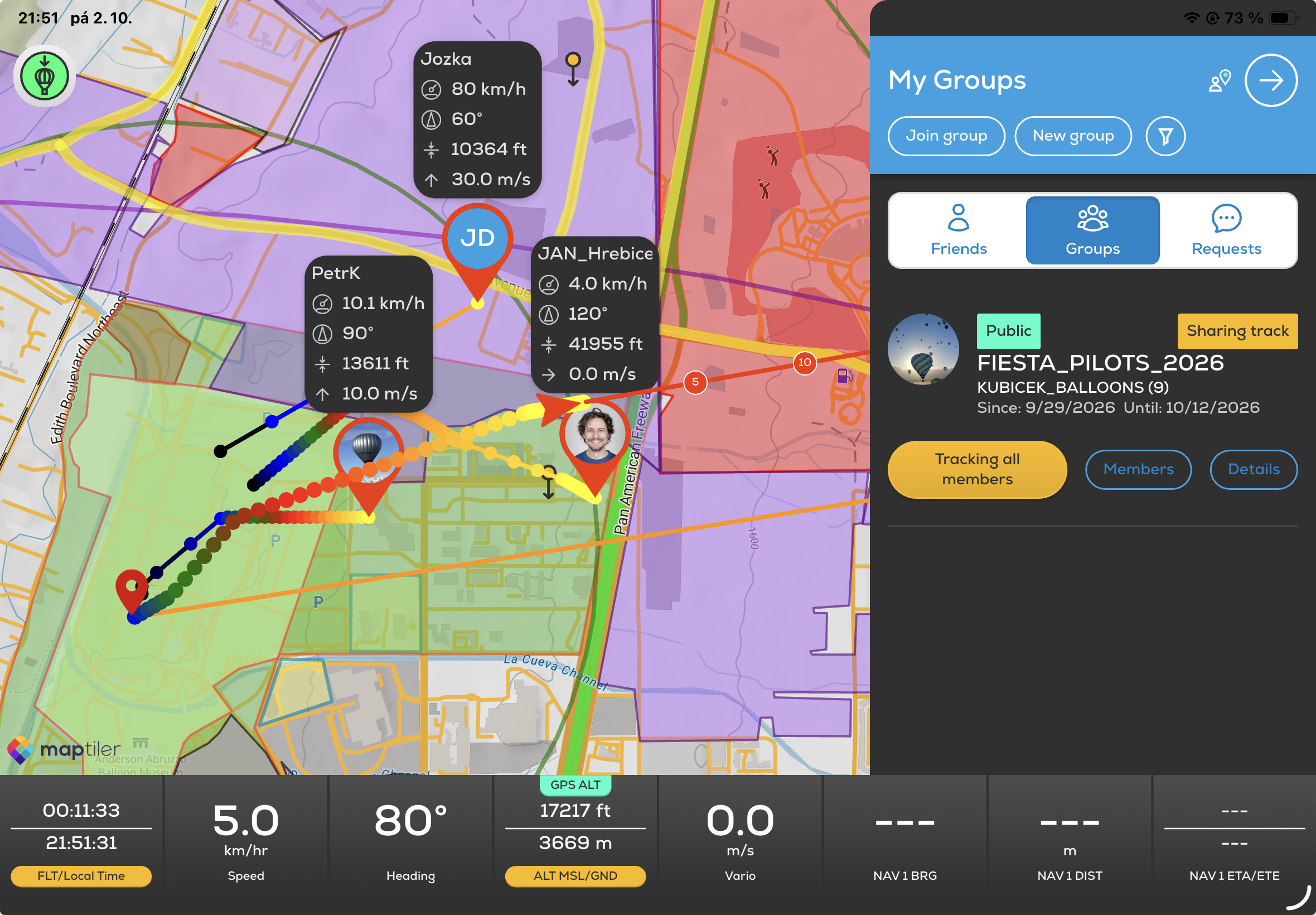Toggle the FLT/Local Time selector
This screenshot has width=1316, height=915.
click(x=81, y=876)
